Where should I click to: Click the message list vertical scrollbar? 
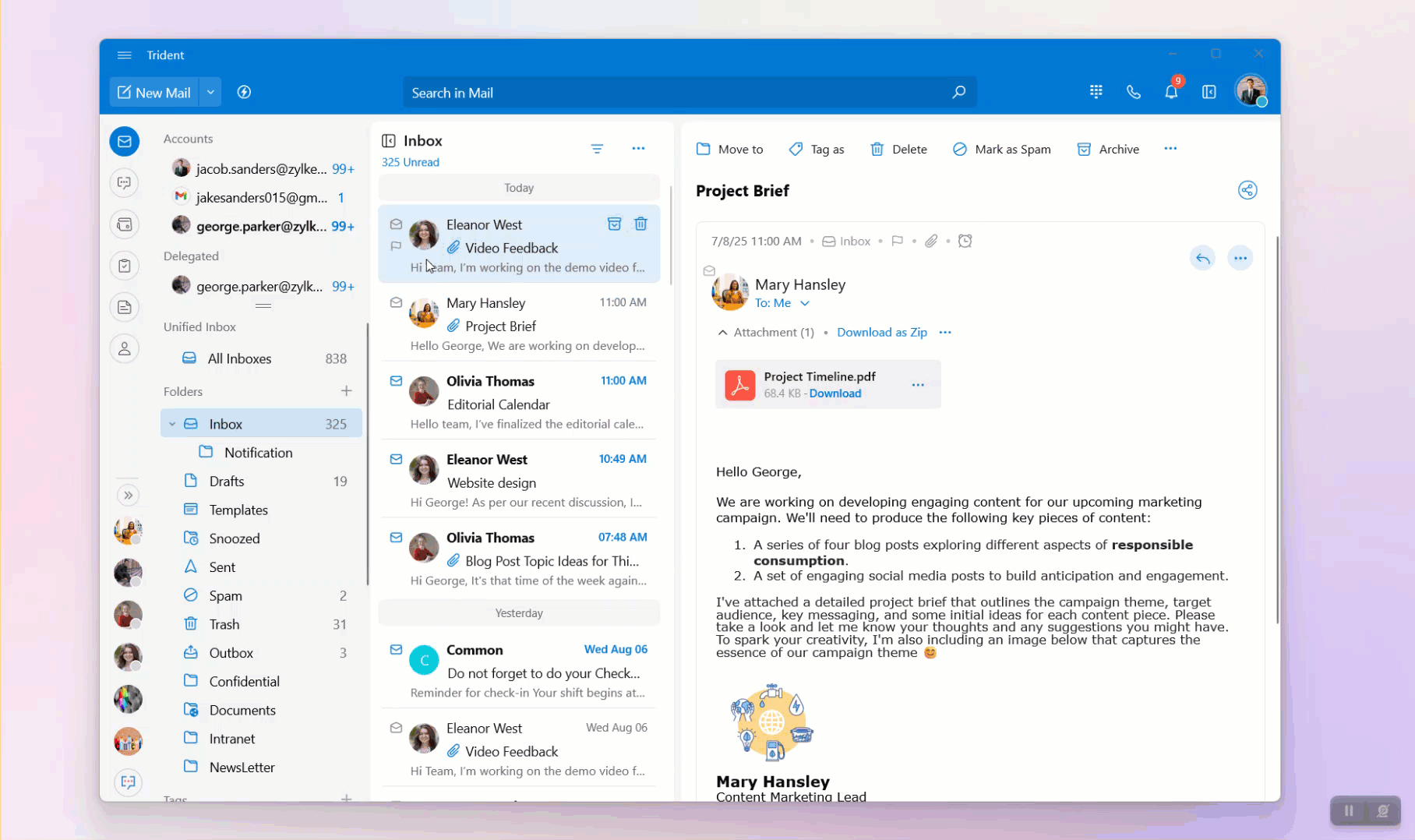[670, 235]
